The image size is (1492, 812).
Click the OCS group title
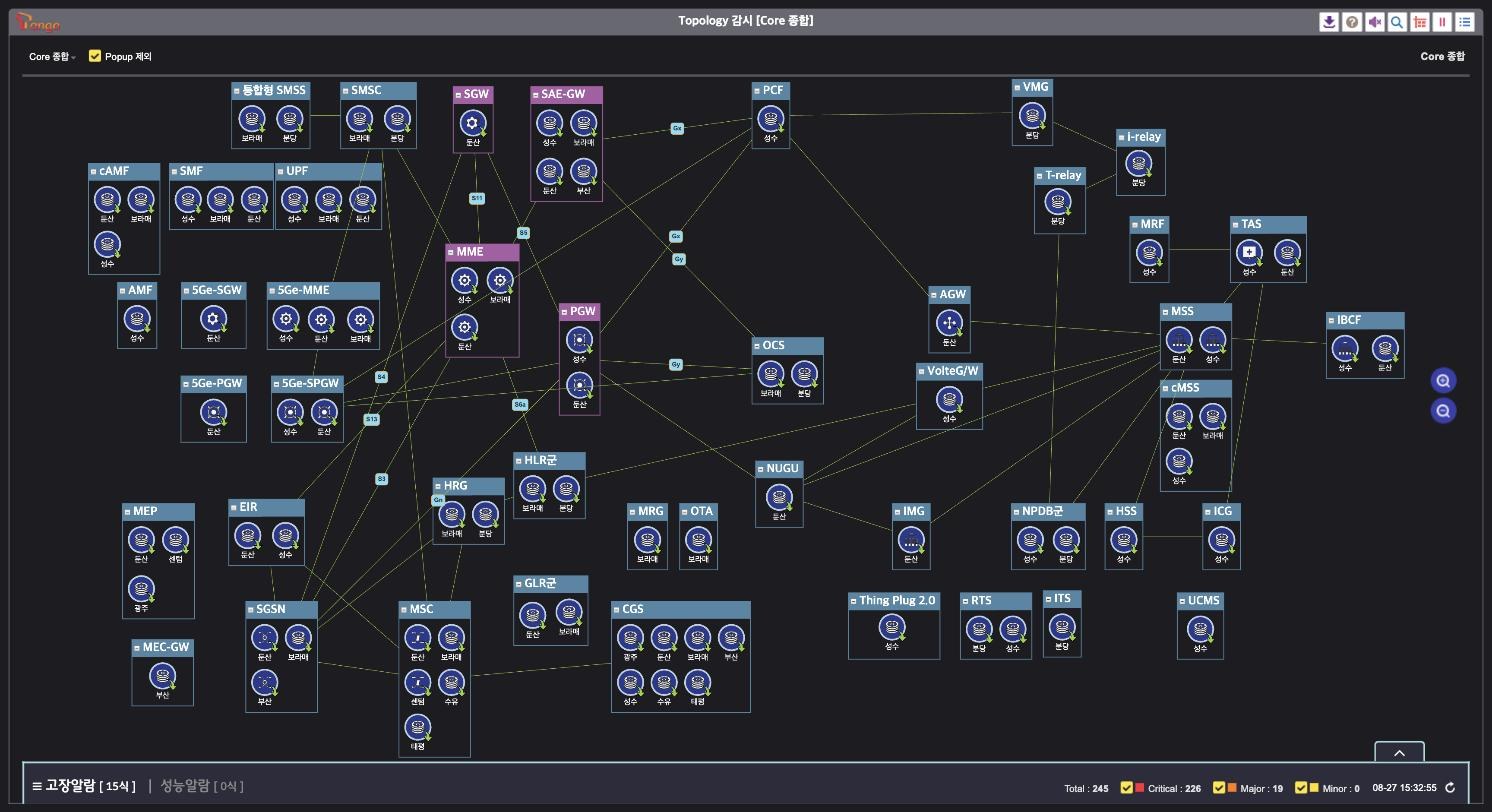click(774, 346)
